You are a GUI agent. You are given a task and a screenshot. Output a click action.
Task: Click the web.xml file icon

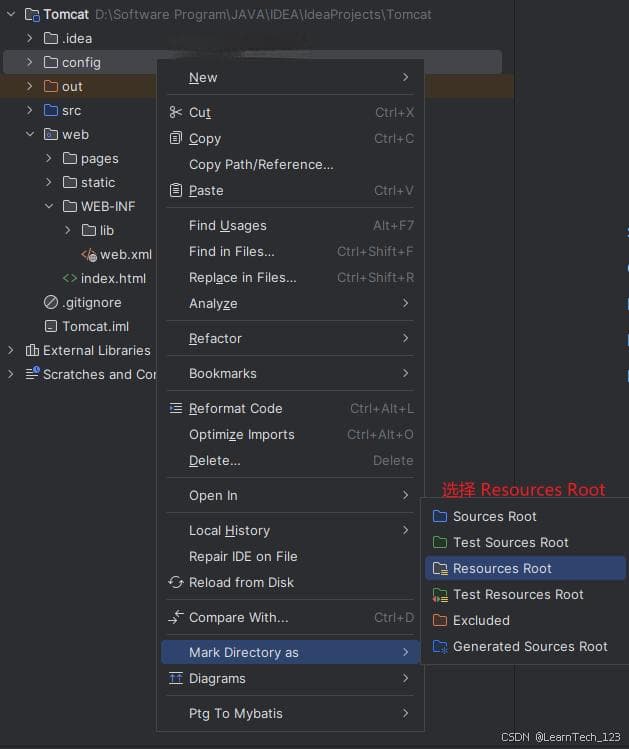pyautogui.click(x=89, y=255)
